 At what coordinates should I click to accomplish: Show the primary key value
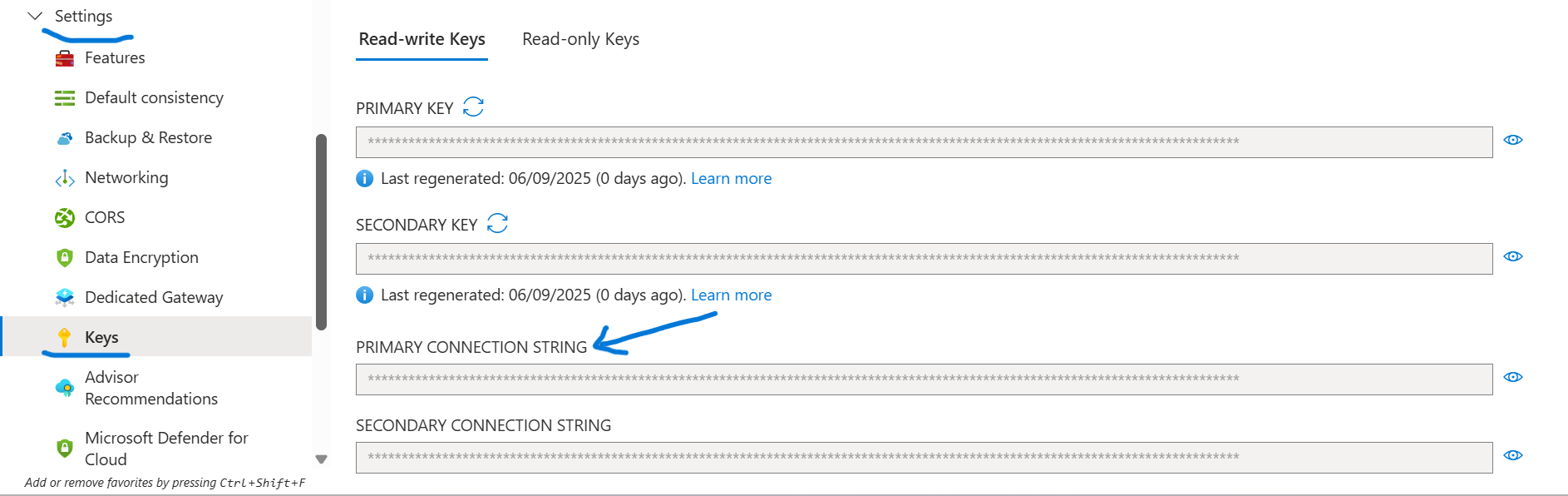click(1513, 140)
